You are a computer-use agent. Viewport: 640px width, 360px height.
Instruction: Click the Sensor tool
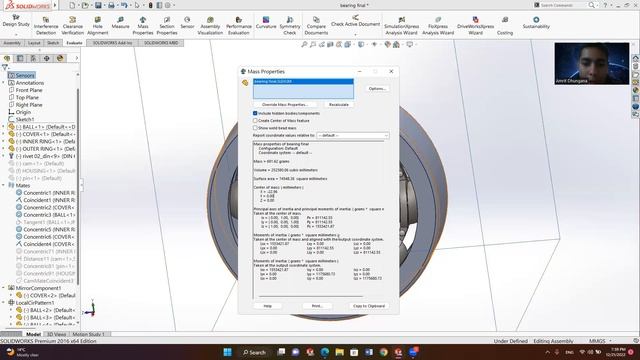[187, 23]
